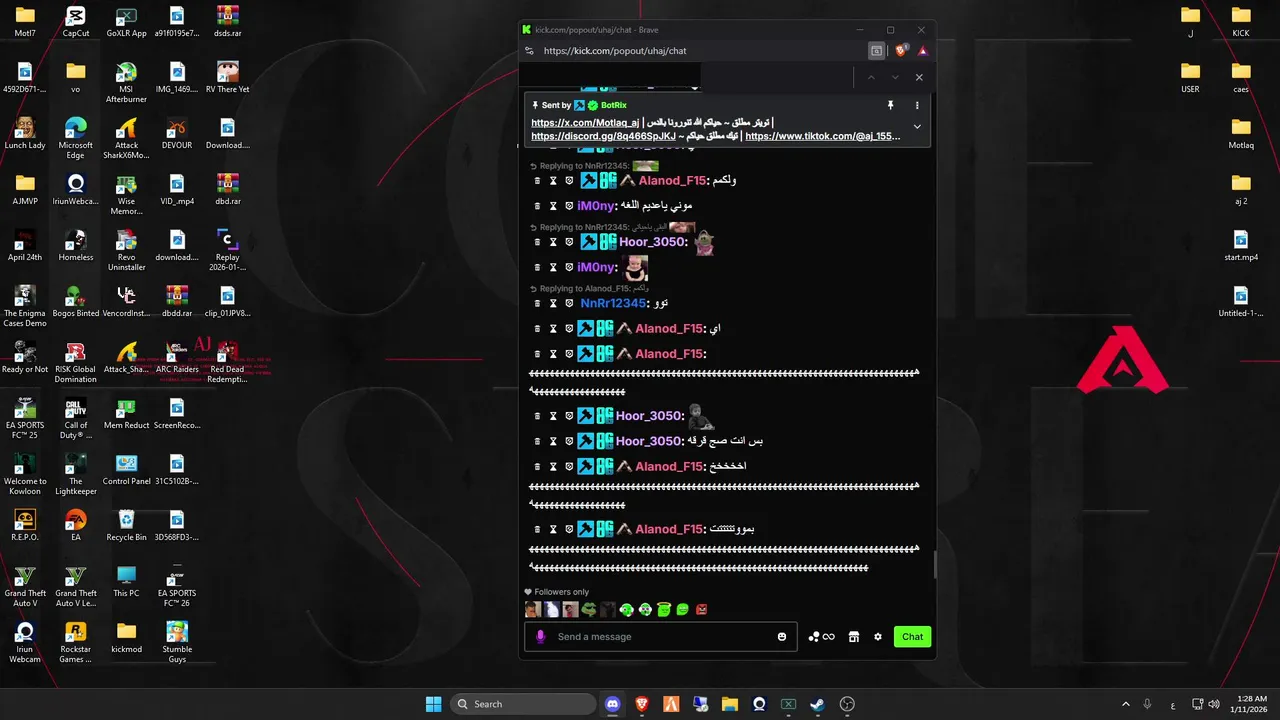Insert the frog emote from quick emotes
The height and width of the screenshot is (720, 1280).
pyautogui.click(x=589, y=610)
